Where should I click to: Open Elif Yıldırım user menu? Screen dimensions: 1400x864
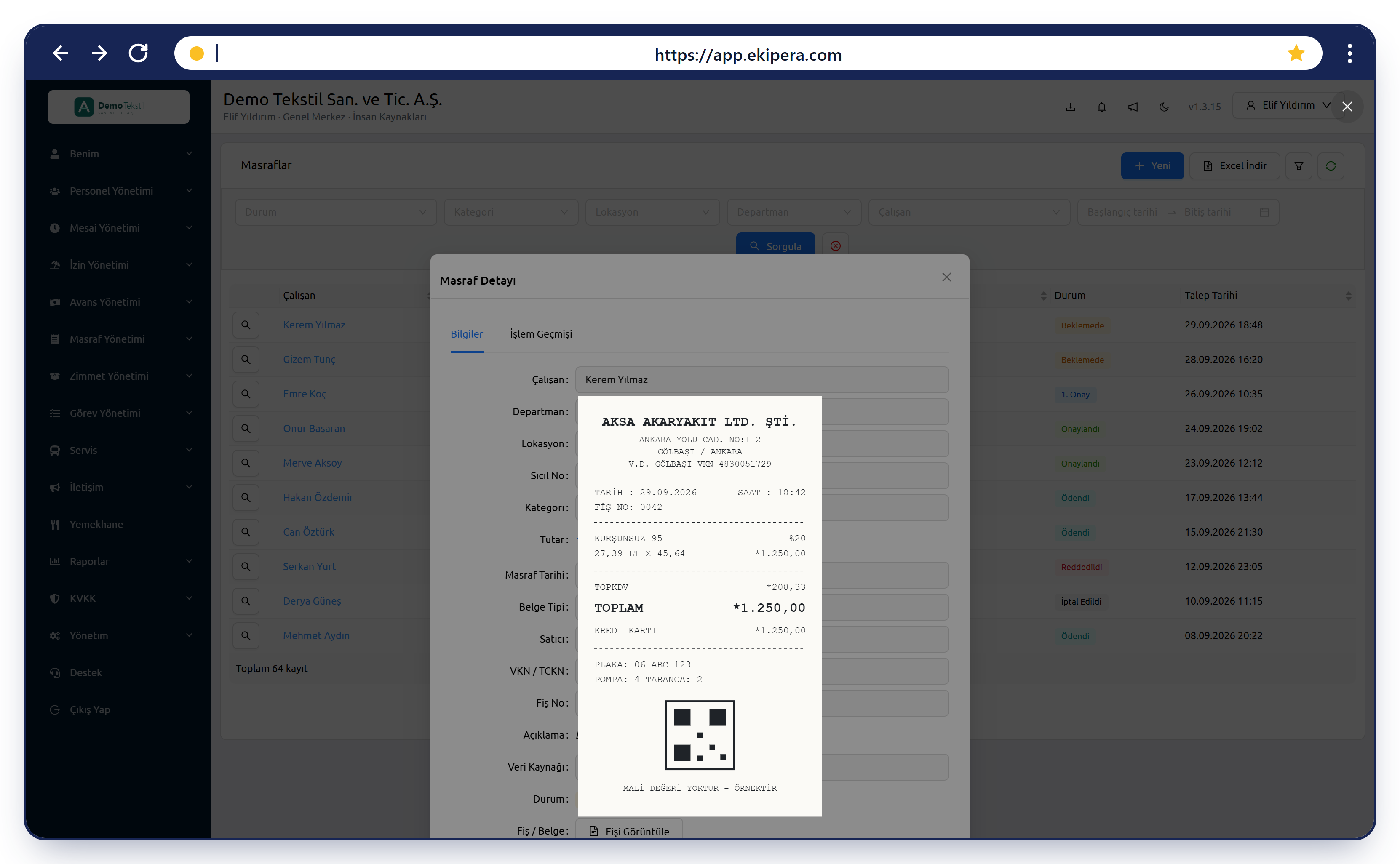(1288, 106)
